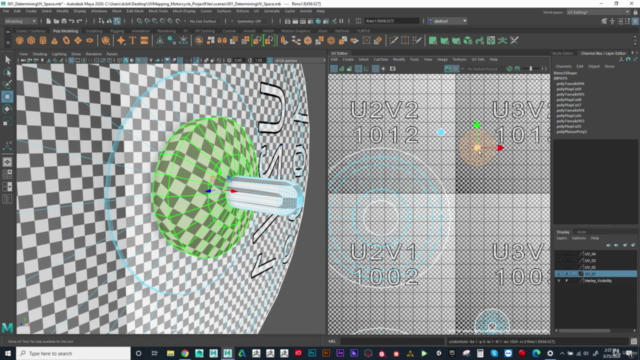Screen dimensions: 640x360
Task: Open scene with folder icon in status line
Action: [56, 21]
